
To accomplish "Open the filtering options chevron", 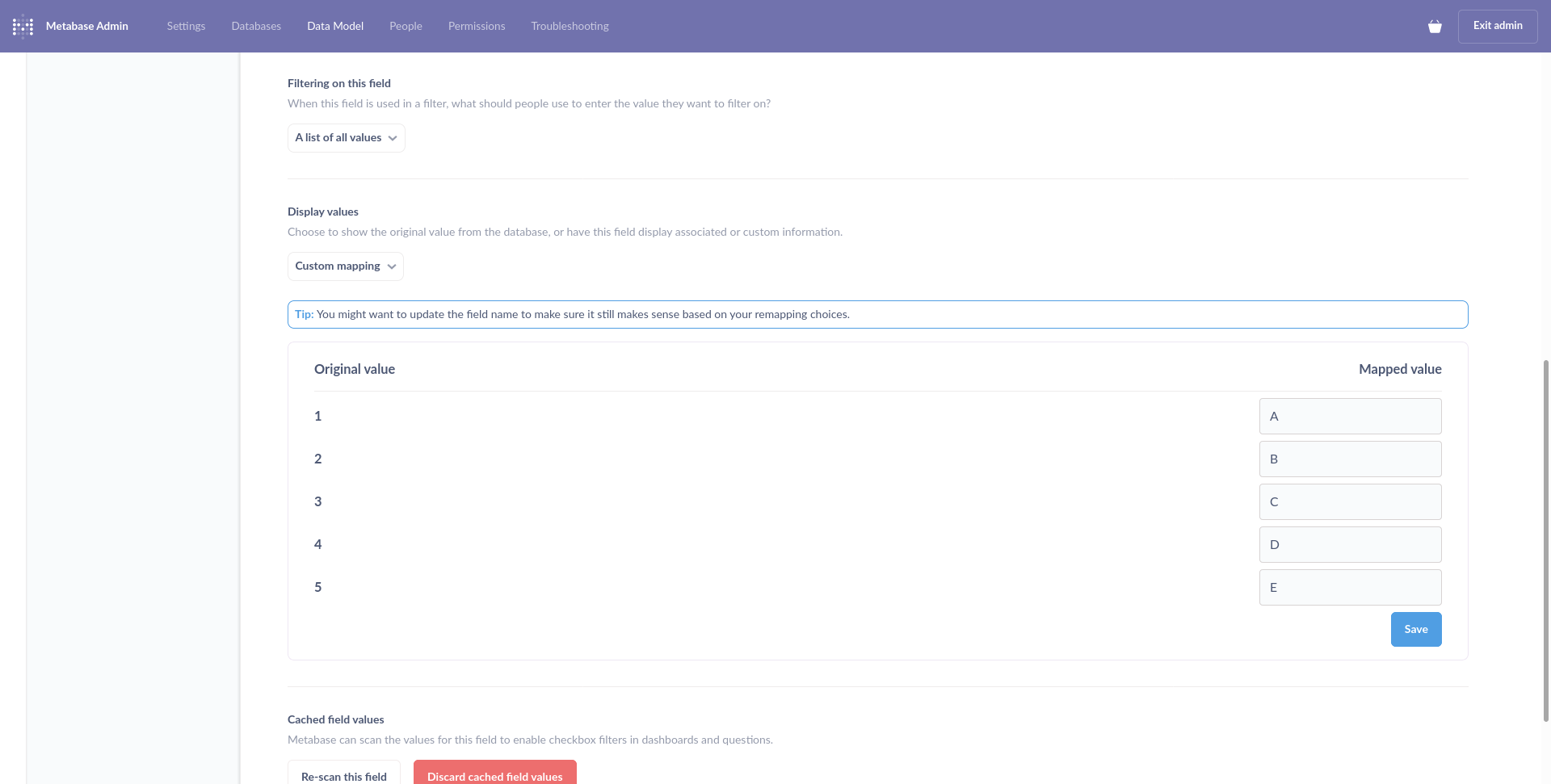I will point(393,137).
